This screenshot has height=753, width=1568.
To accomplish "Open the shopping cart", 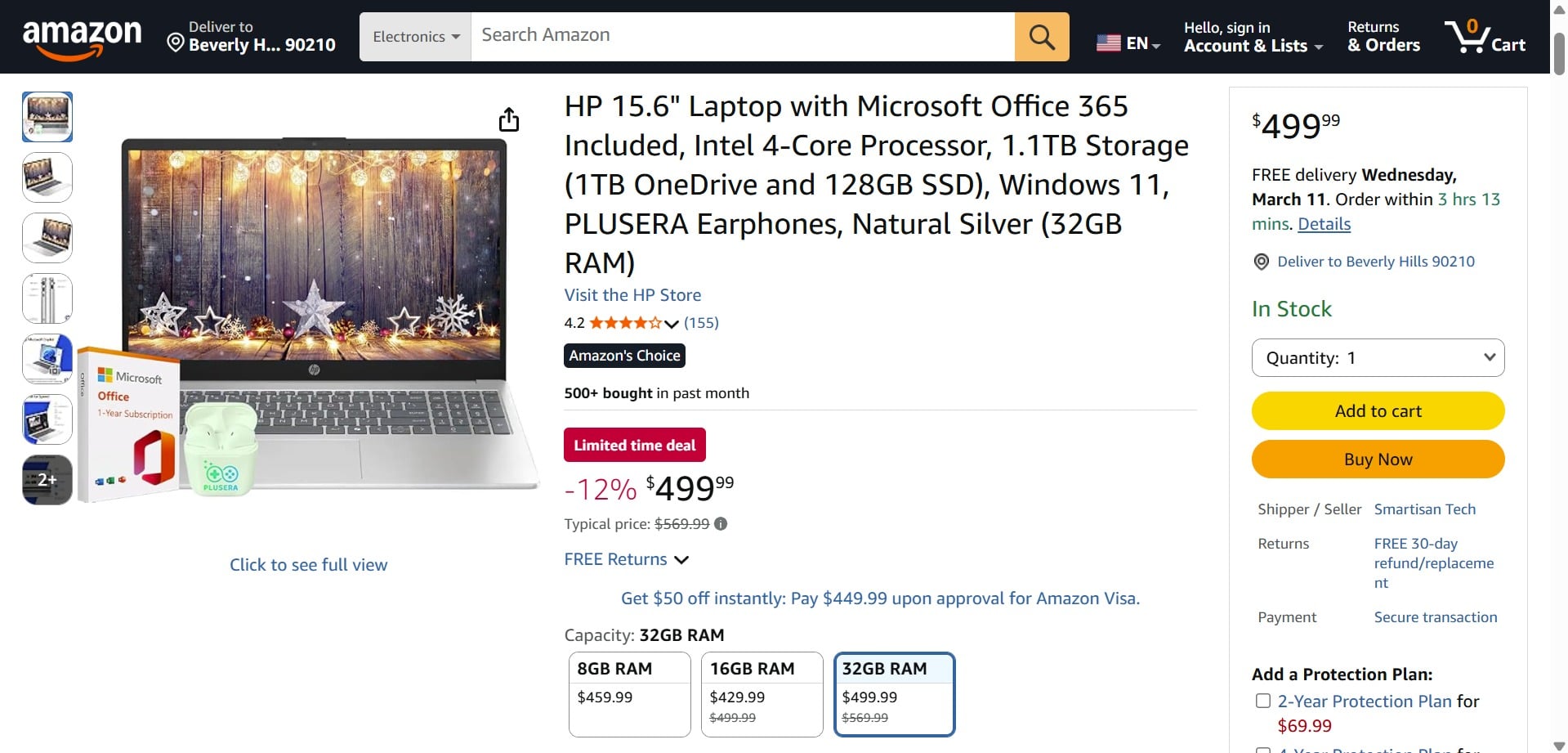I will [1485, 36].
